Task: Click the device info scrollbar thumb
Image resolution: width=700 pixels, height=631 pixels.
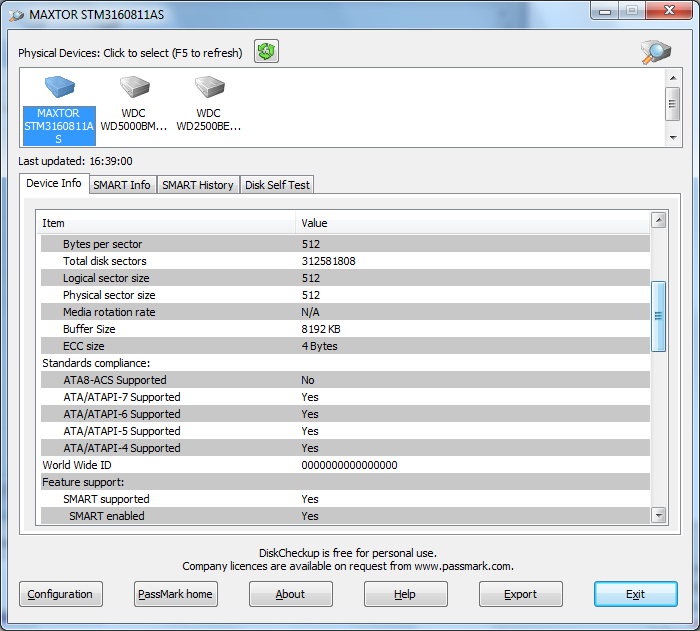Action: coord(658,316)
